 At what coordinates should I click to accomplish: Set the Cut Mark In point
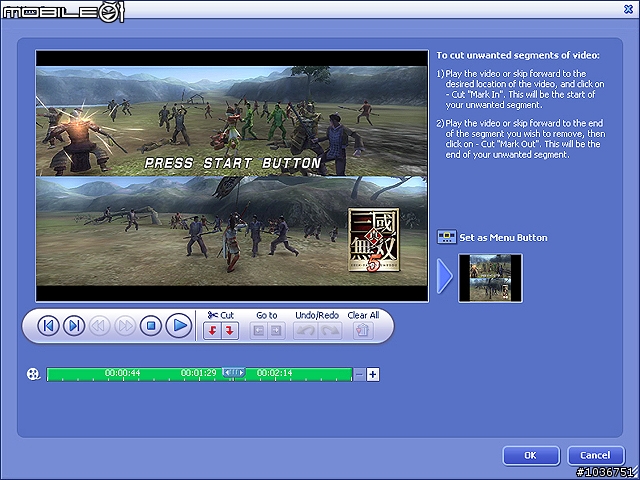[212, 331]
